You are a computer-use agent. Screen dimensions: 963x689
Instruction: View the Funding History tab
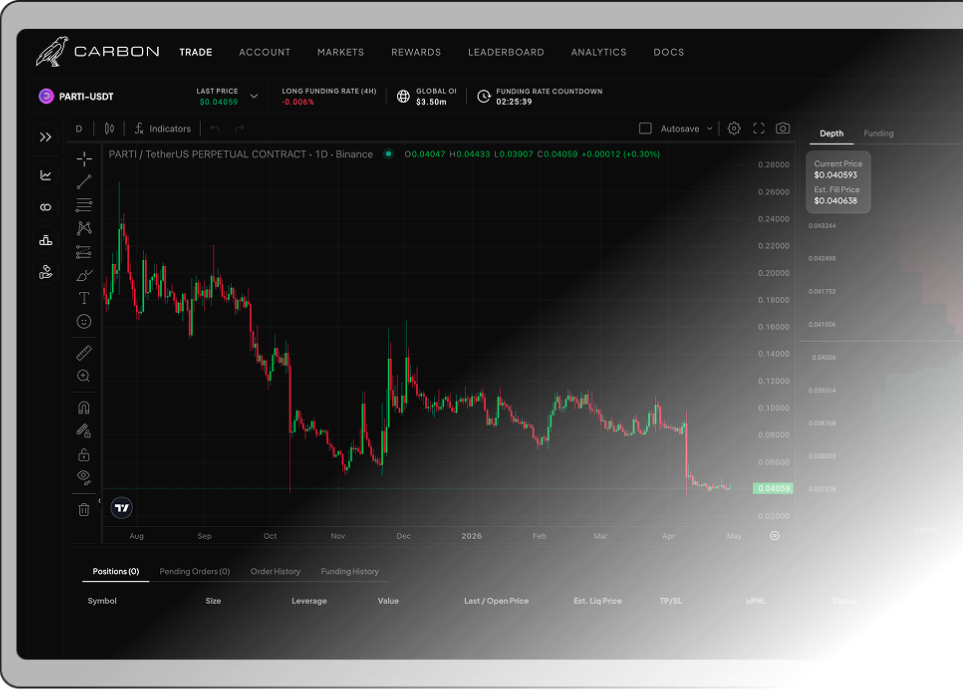tap(349, 571)
